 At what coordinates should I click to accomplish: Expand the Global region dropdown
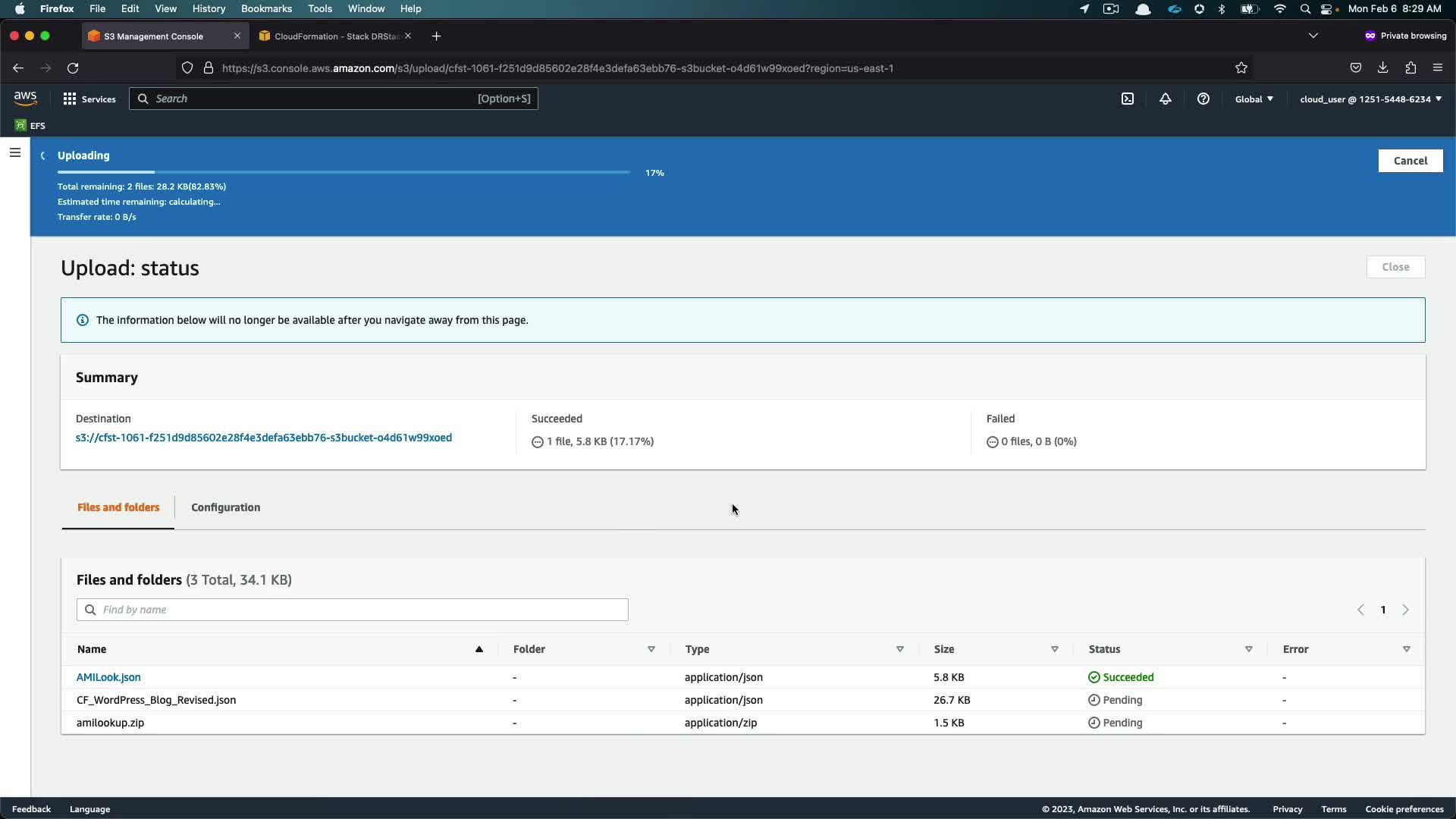pyautogui.click(x=1254, y=99)
